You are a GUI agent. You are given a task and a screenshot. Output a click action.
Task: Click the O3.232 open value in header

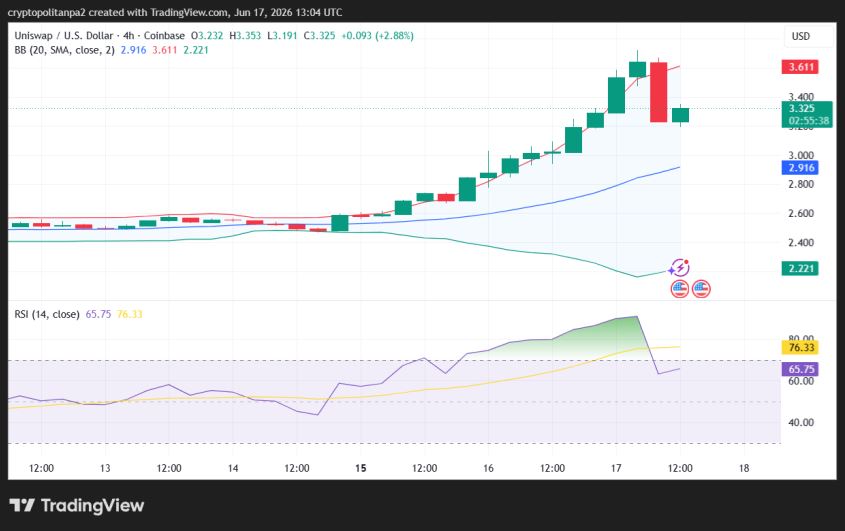tap(207, 36)
